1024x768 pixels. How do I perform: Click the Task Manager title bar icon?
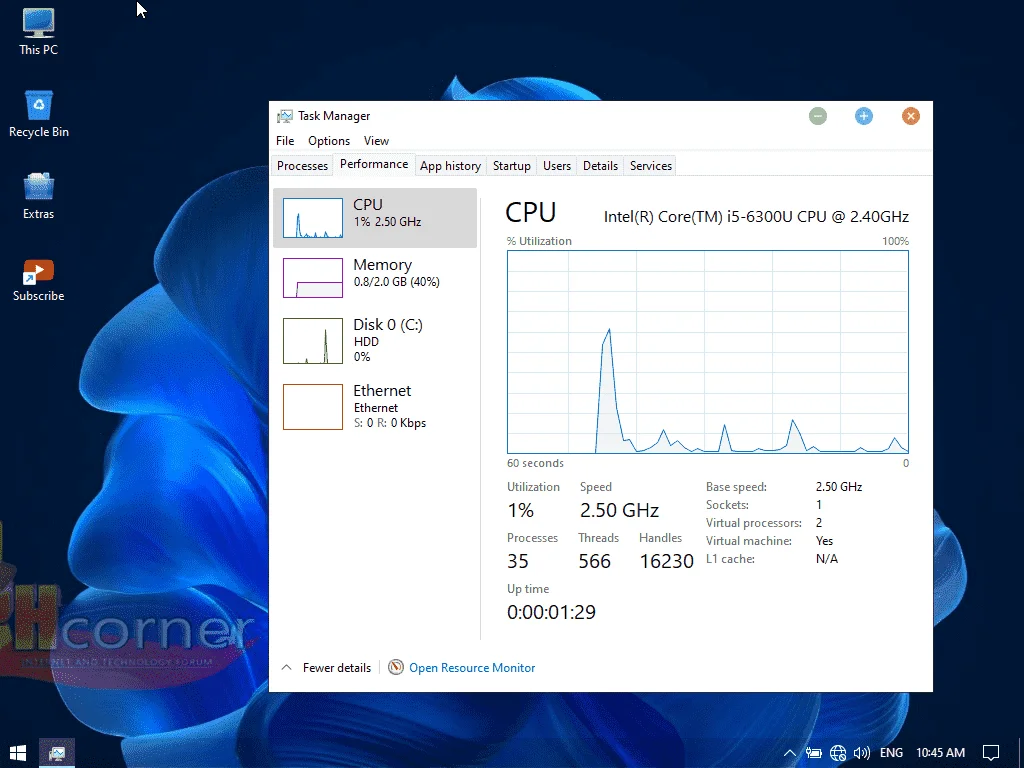click(x=285, y=116)
